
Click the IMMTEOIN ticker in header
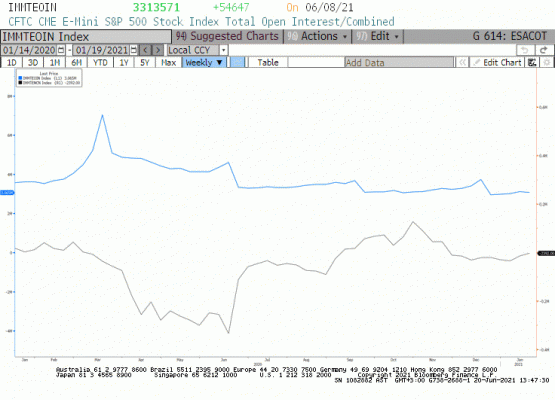(32, 7)
